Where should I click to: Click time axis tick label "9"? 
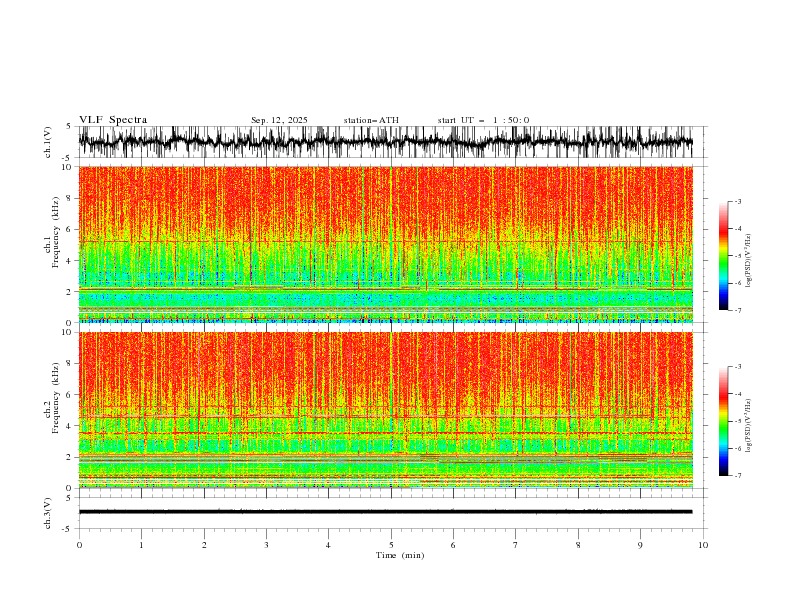[640, 545]
